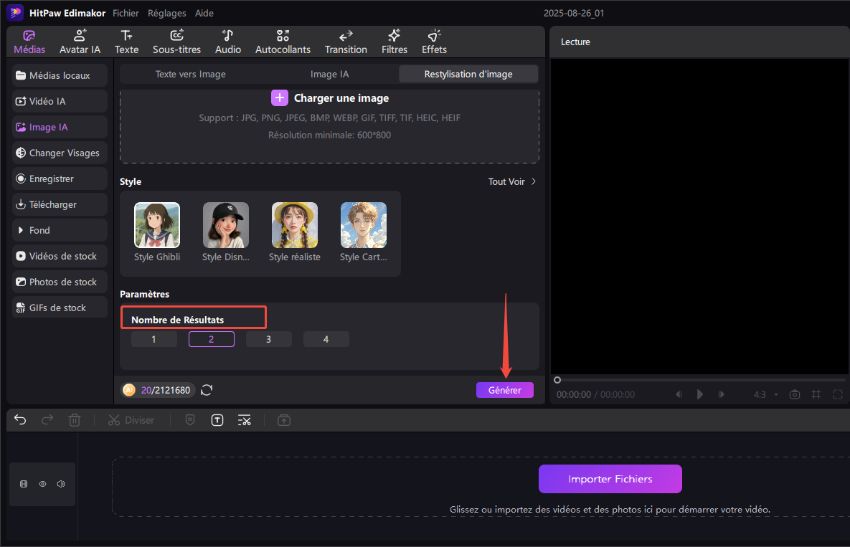
Task: Click the playback progress slider handle
Action: point(557,380)
